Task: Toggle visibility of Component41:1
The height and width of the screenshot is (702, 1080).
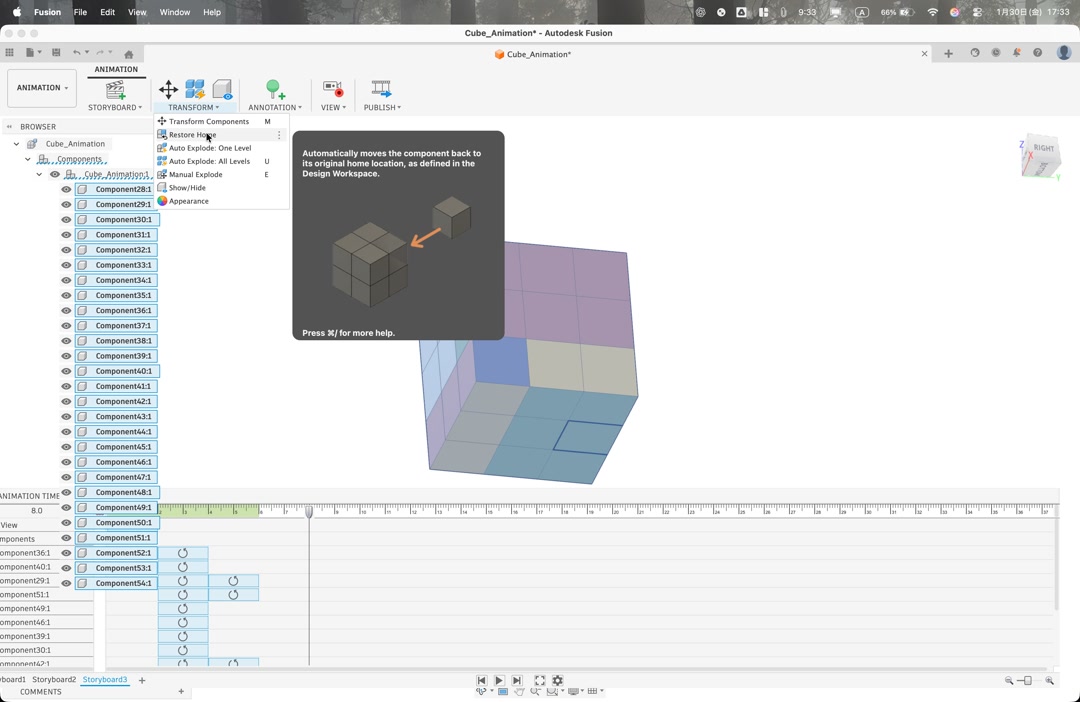Action: click(x=66, y=387)
